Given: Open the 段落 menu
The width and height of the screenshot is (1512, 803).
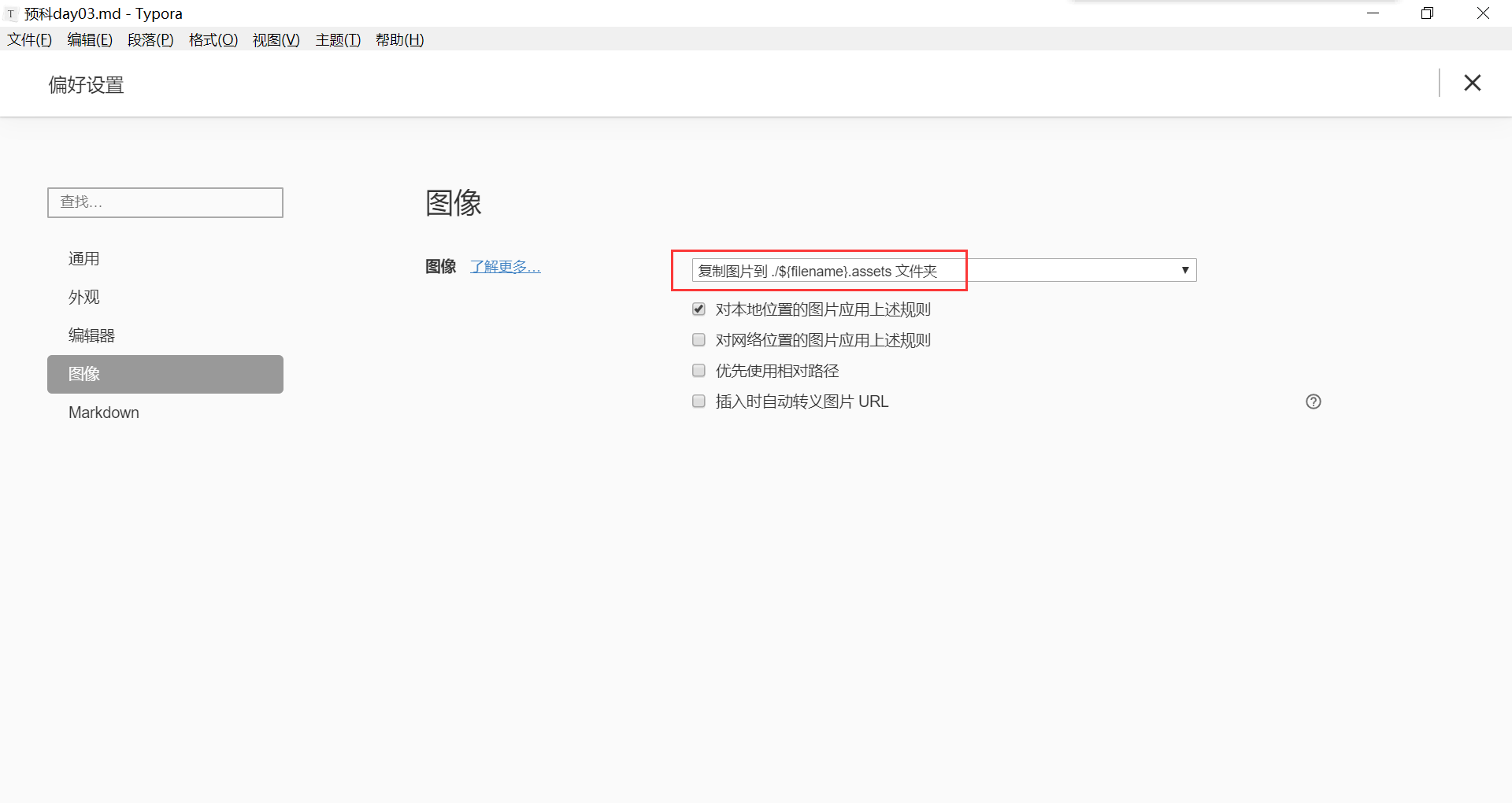Looking at the screenshot, I should pos(150,40).
